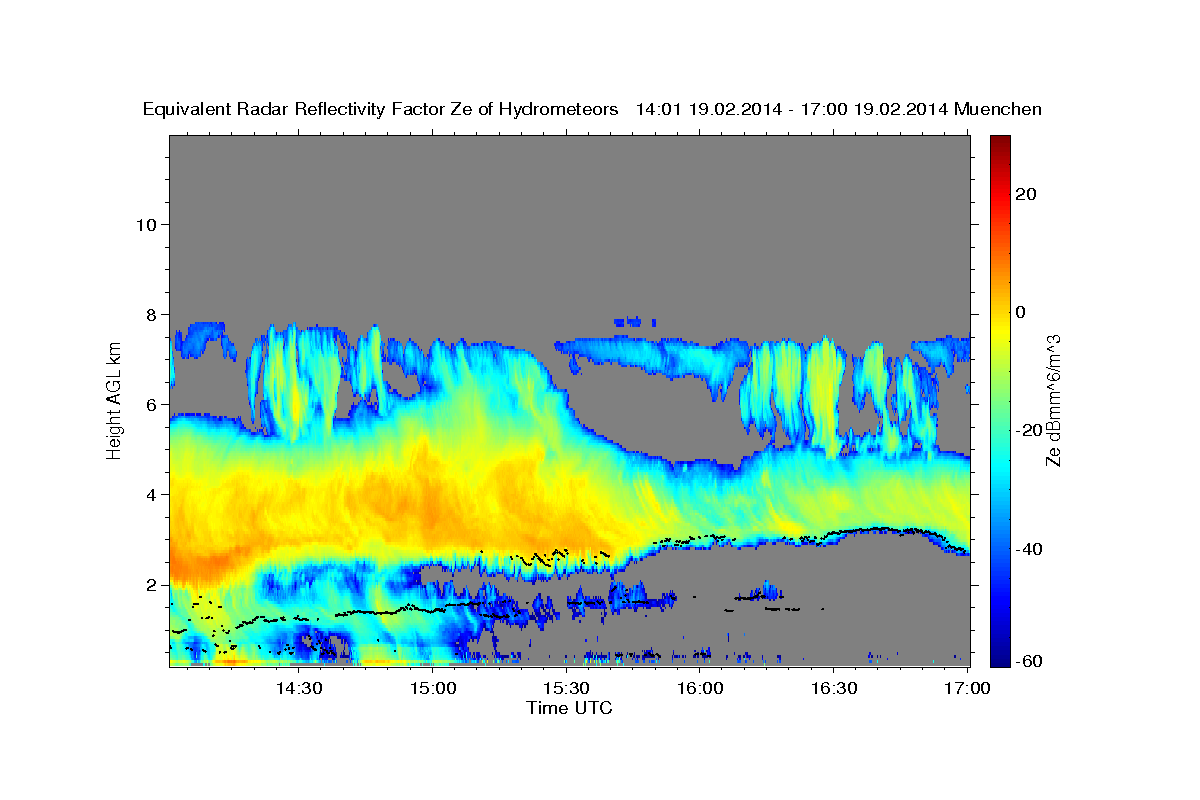Click the 16:00 time tick label
This screenshot has width=1200, height=800.
(700, 688)
